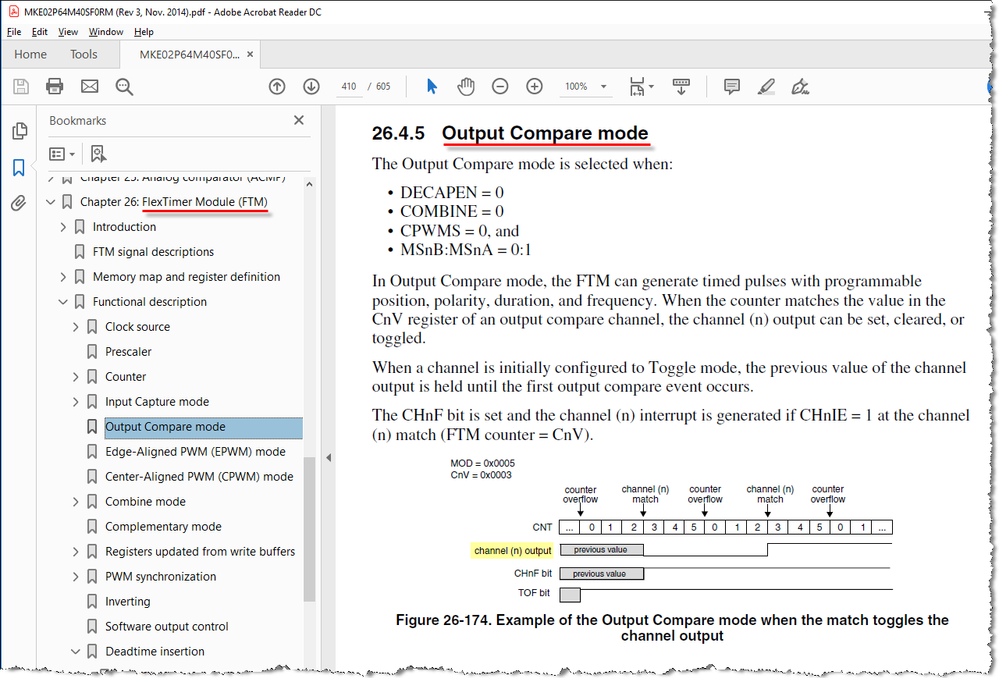Collapse the Deadtime insertion bookmark
Viewport: 999px width, 678px height.
click(x=75, y=651)
